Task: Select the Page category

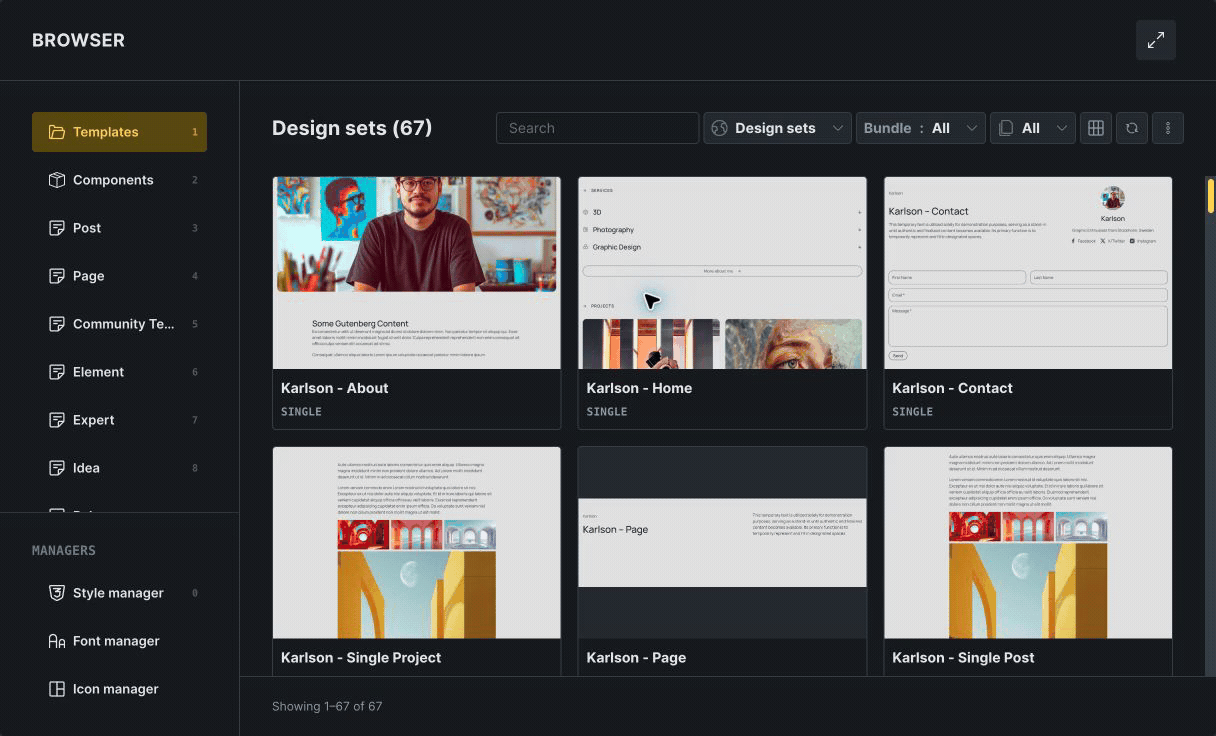Action: tap(119, 276)
